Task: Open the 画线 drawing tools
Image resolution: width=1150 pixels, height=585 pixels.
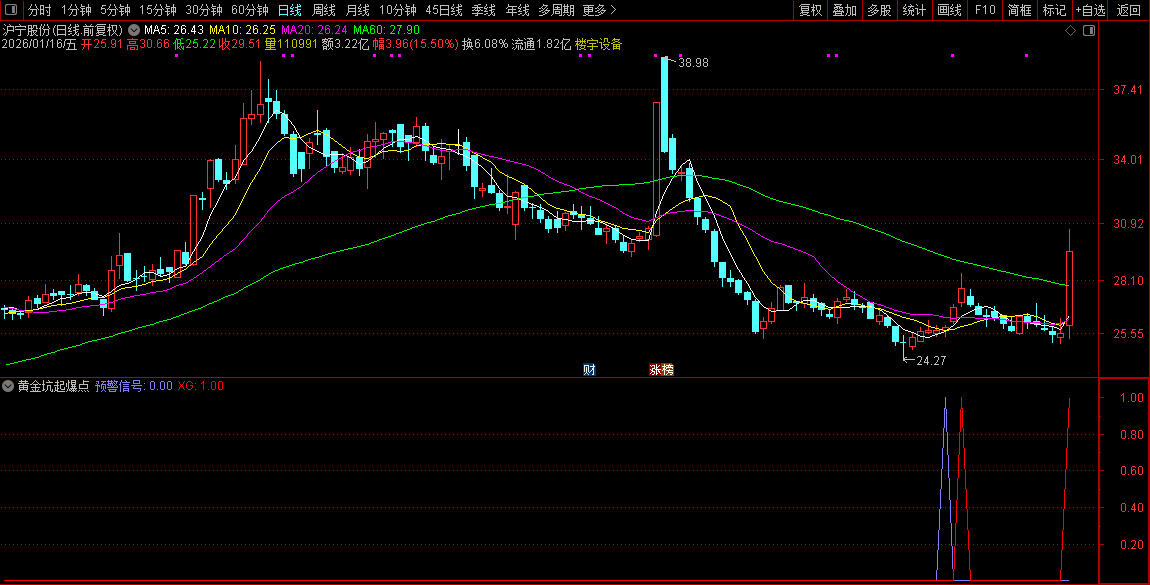Action: click(x=950, y=10)
